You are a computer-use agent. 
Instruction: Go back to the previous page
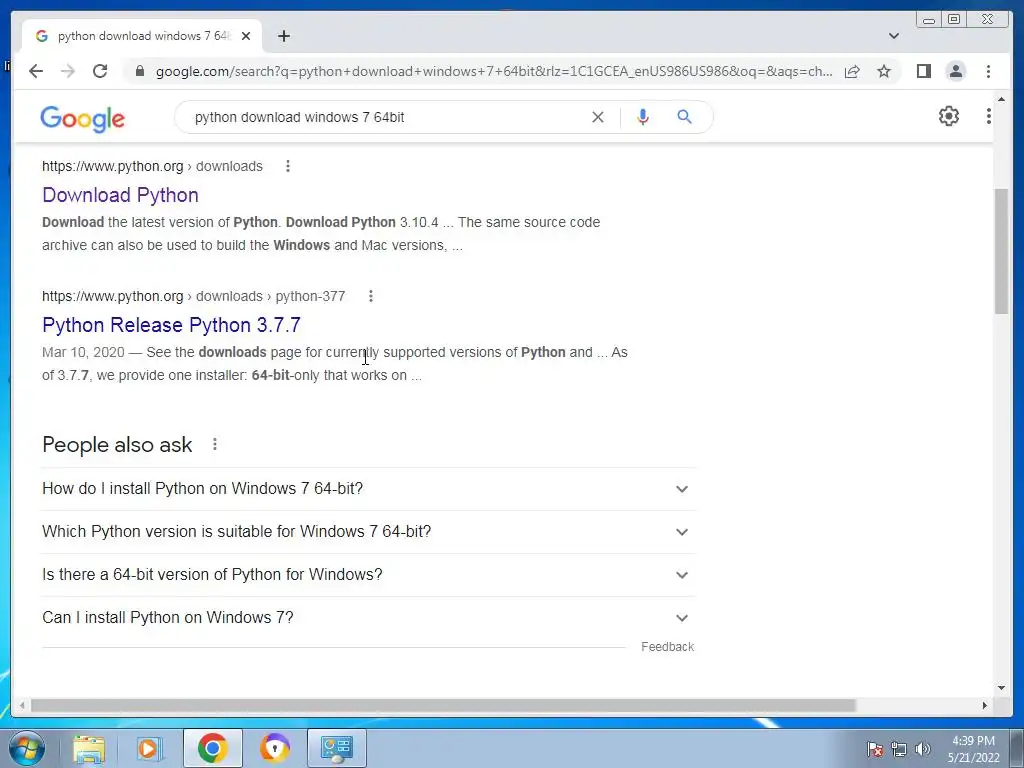click(x=36, y=71)
